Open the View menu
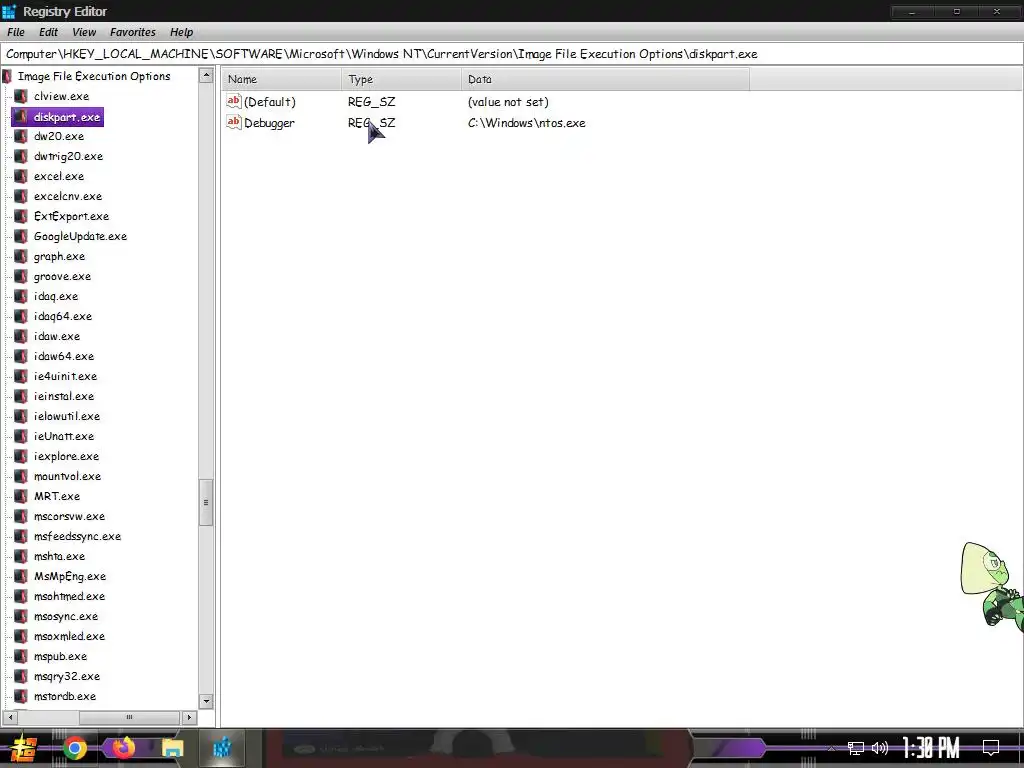This screenshot has width=1024, height=768. [x=84, y=32]
